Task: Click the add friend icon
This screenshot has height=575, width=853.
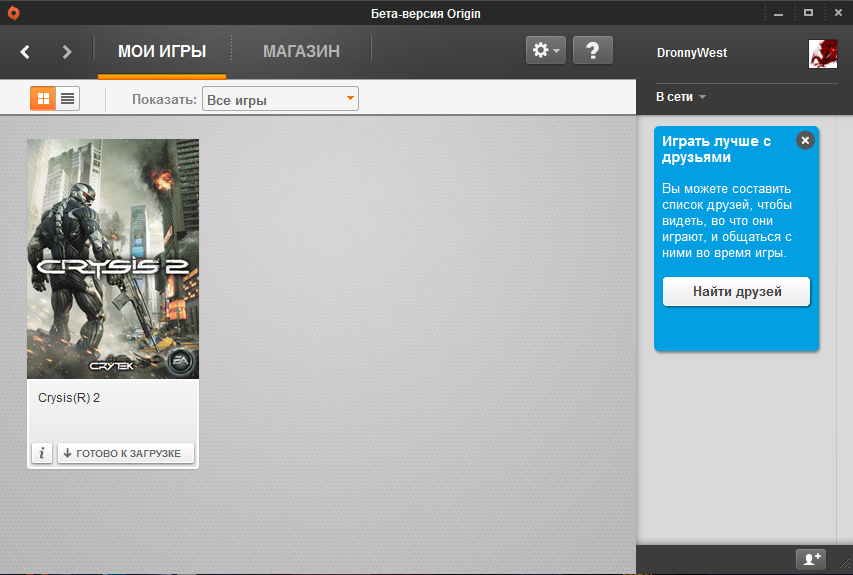Action: pyautogui.click(x=811, y=559)
